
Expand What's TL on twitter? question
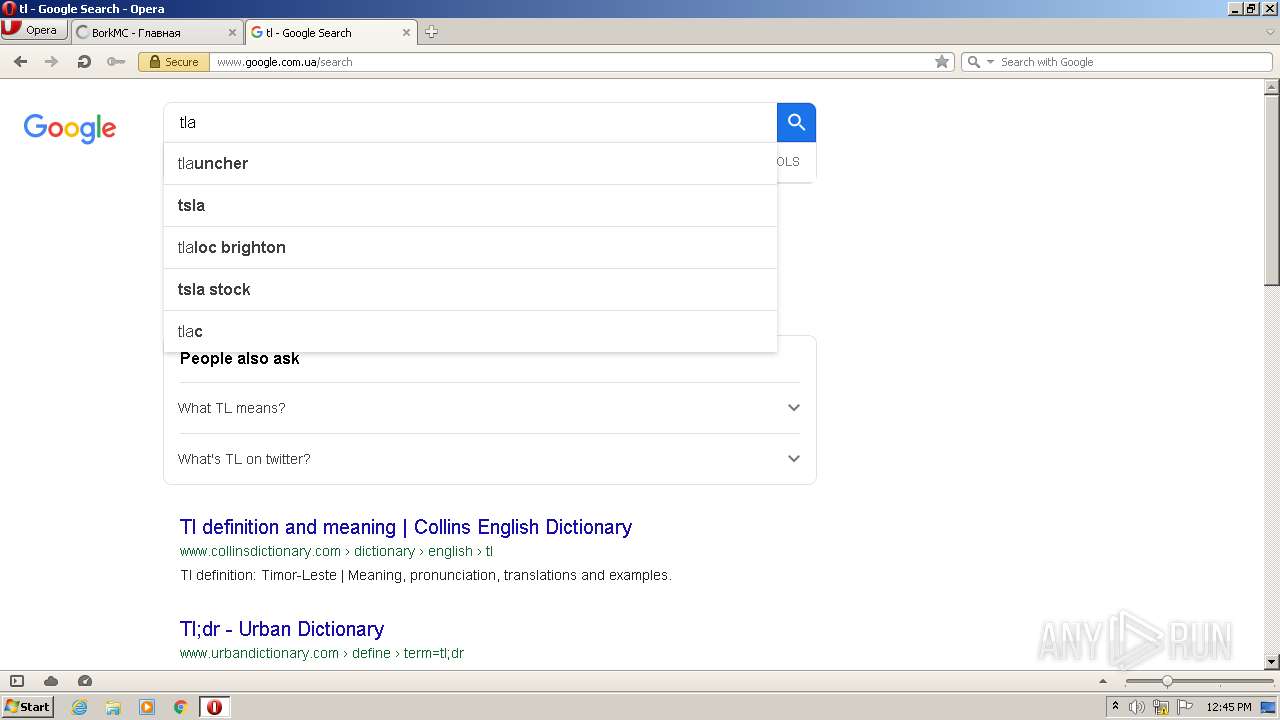pos(489,459)
